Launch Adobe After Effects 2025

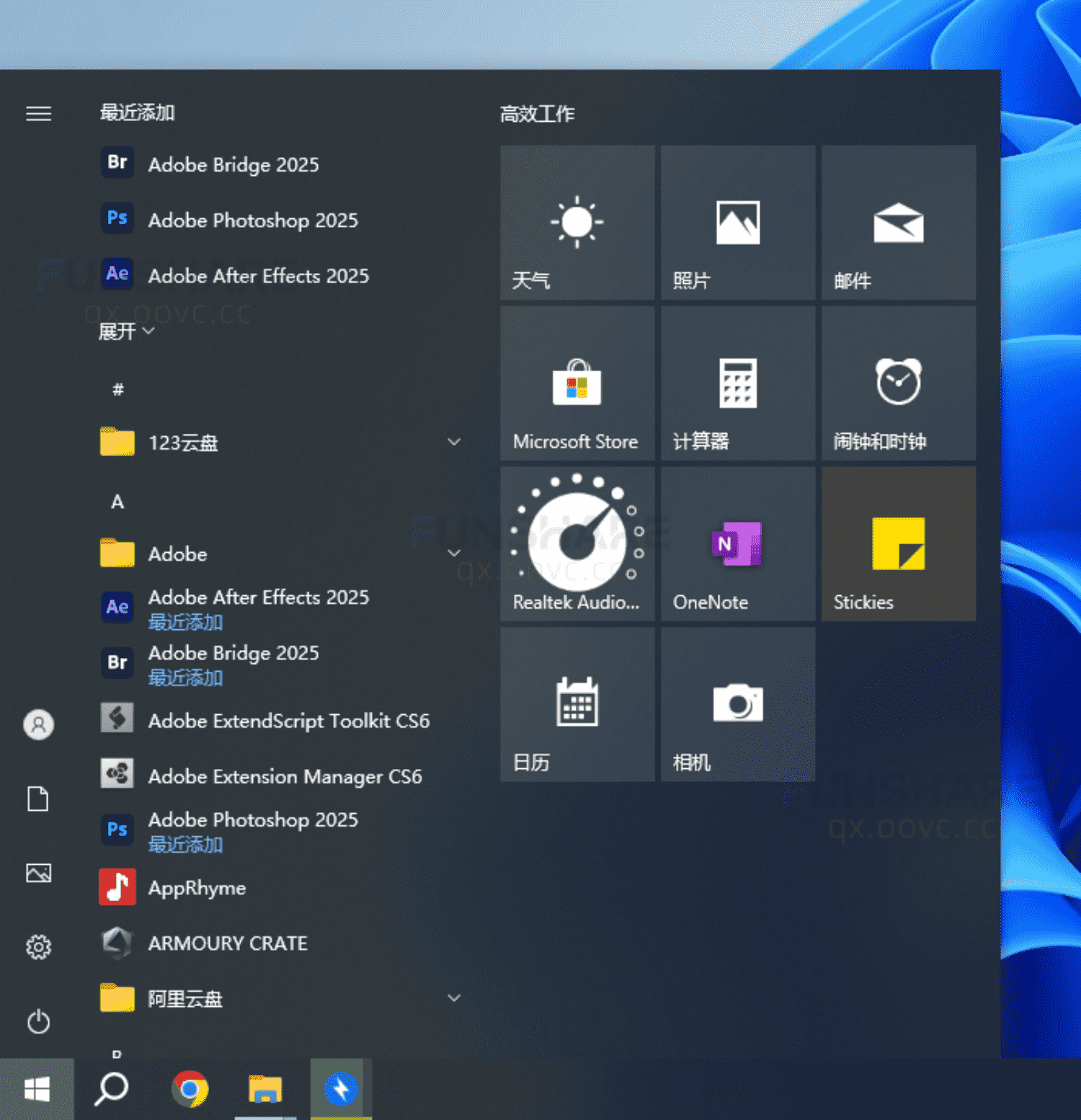tap(258, 276)
